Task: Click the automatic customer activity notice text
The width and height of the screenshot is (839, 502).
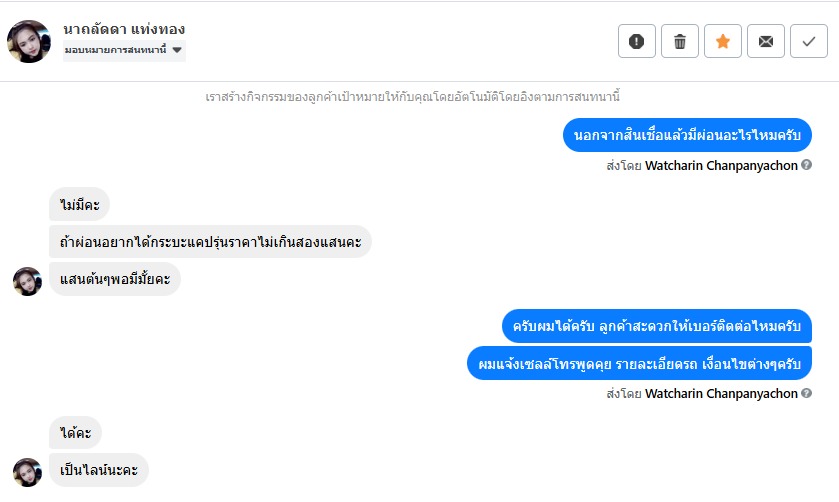Action: pos(411,97)
